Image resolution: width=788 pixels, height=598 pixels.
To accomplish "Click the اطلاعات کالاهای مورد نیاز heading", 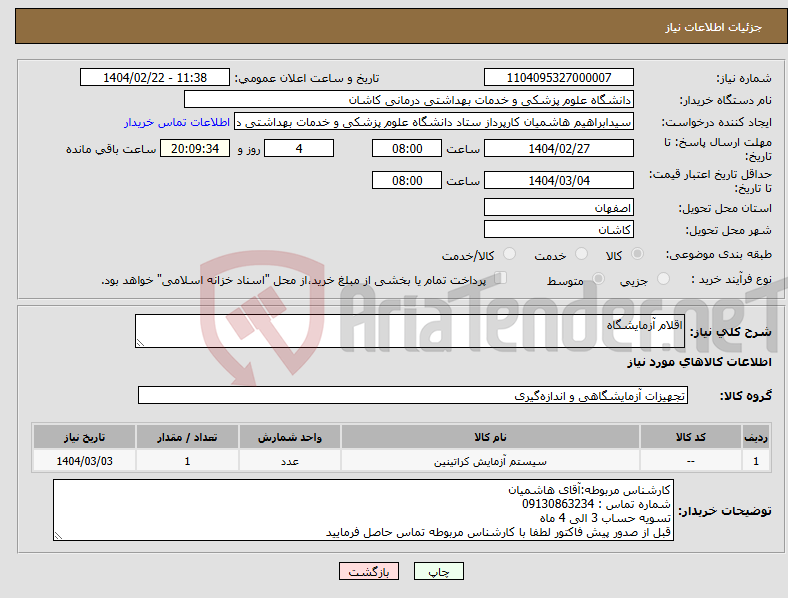I will pyautogui.click(x=699, y=362).
